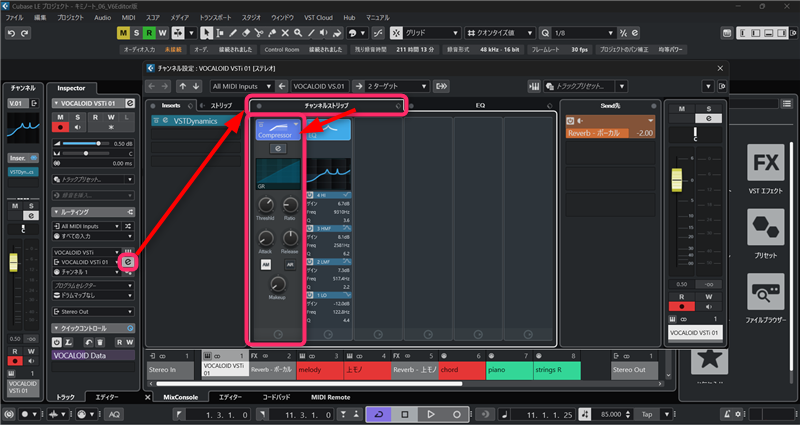This screenshot has width=800, height=425.
Task: Solo VOCALOID VSTi 01 track in Inspector
Action: click(78, 117)
